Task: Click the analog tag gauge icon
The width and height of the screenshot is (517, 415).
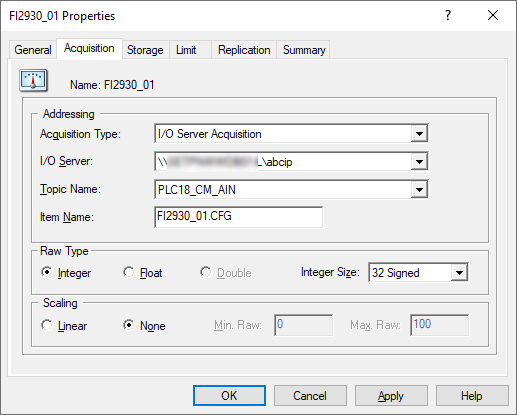Action: (33, 80)
